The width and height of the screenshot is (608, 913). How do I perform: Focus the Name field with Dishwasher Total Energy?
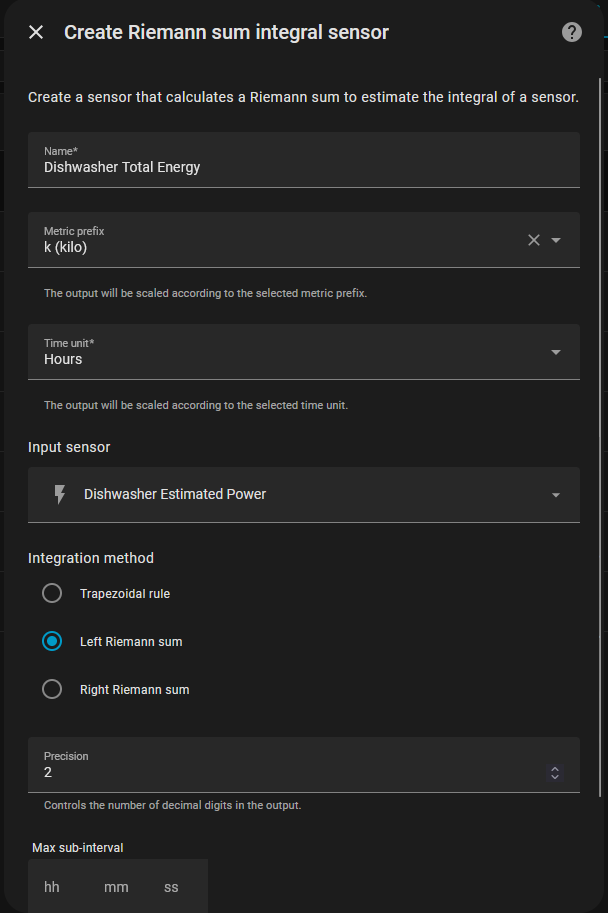tap(300, 167)
